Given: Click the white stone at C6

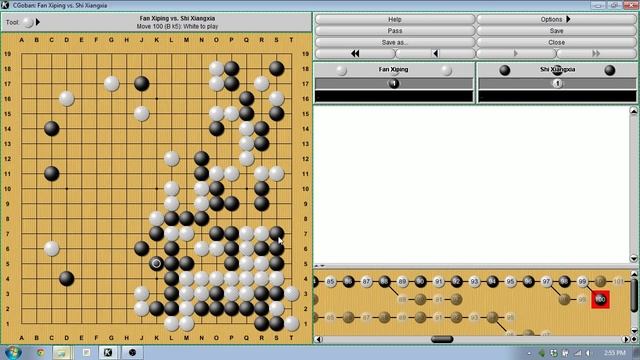Looking at the screenshot, I should coord(51,249).
